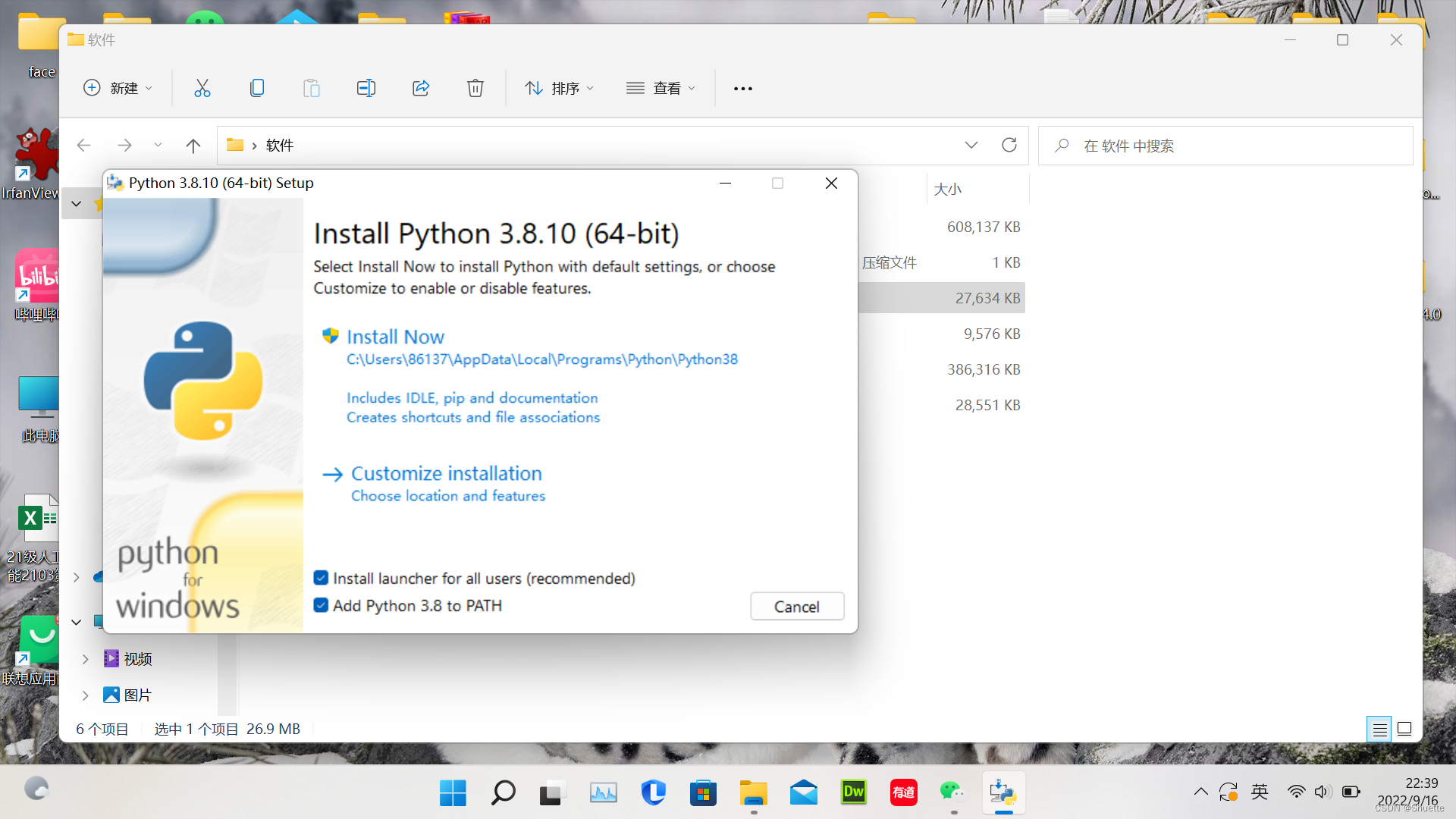Switch to large thumbnails view icon

[1404, 729]
